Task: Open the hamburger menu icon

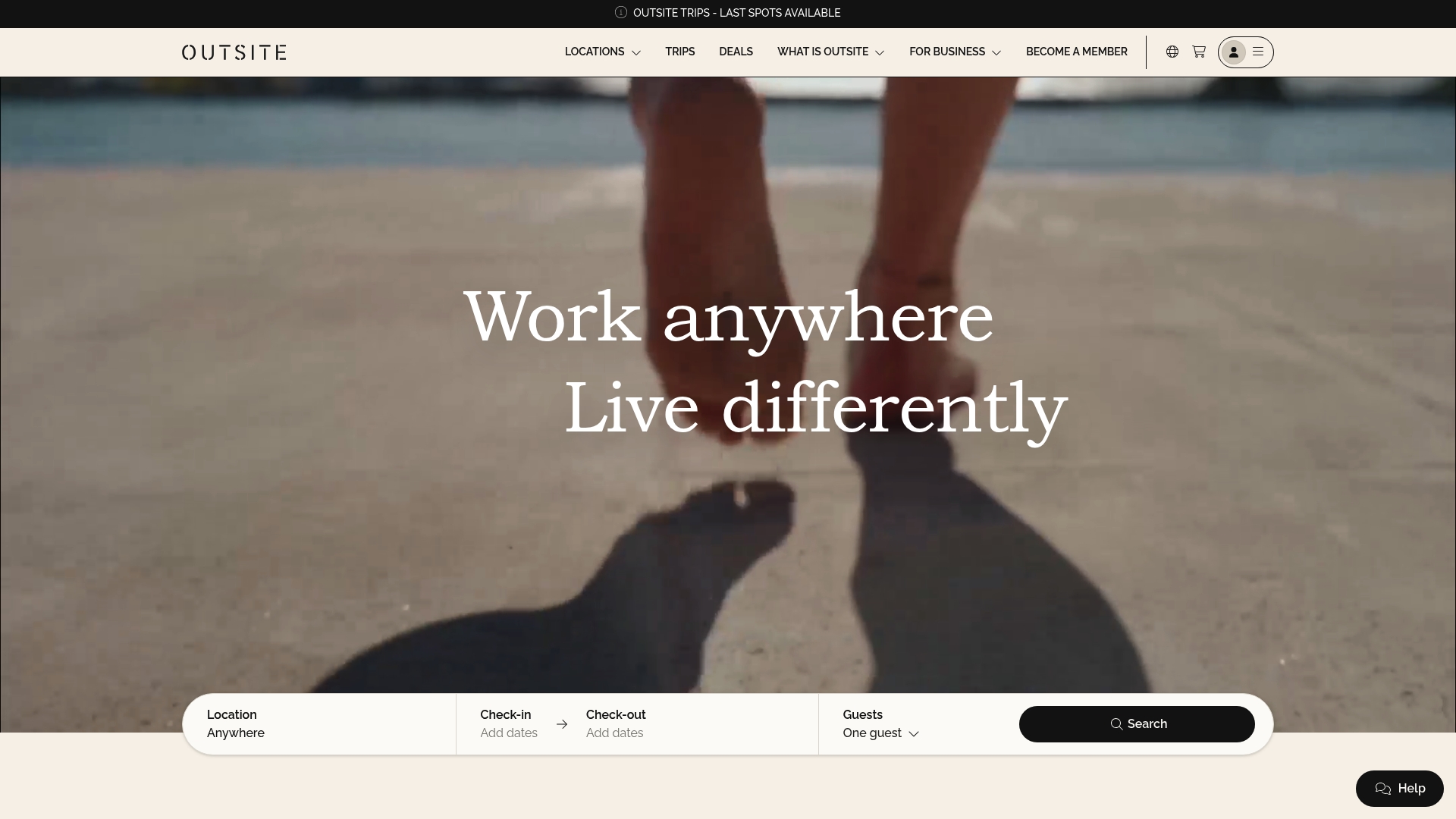Action: [x=1258, y=52]
